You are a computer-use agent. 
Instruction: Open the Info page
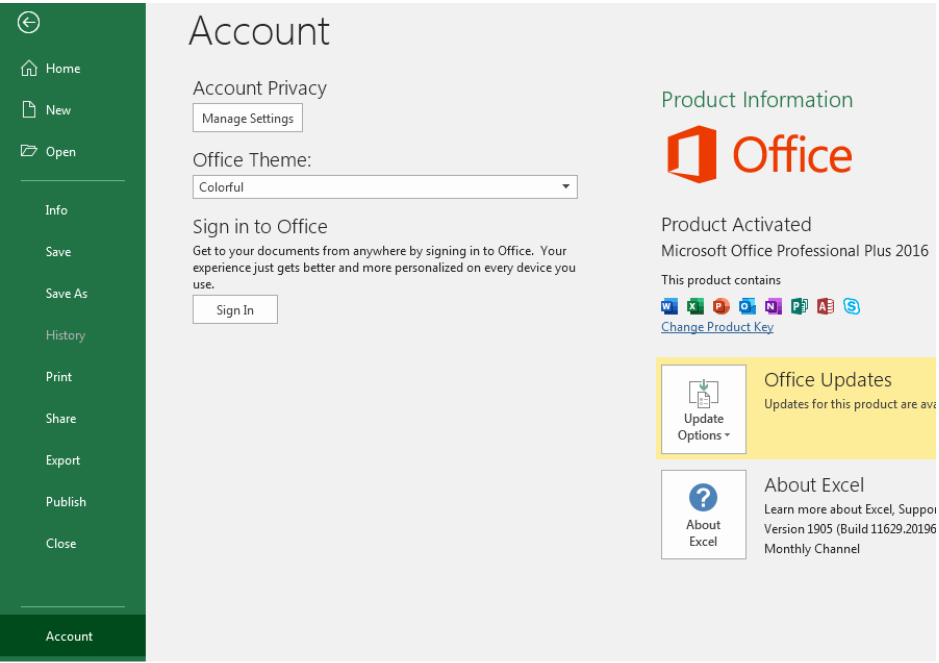tap(56, 210)
